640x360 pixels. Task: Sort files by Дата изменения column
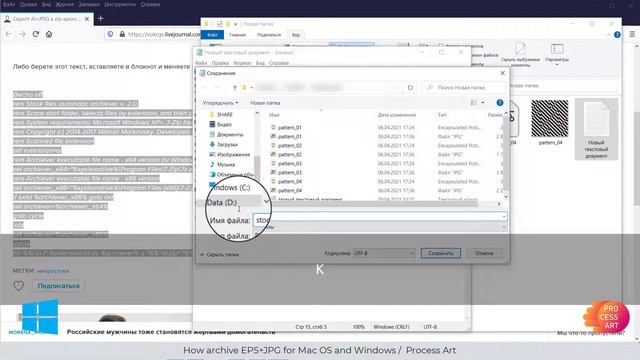396,115
